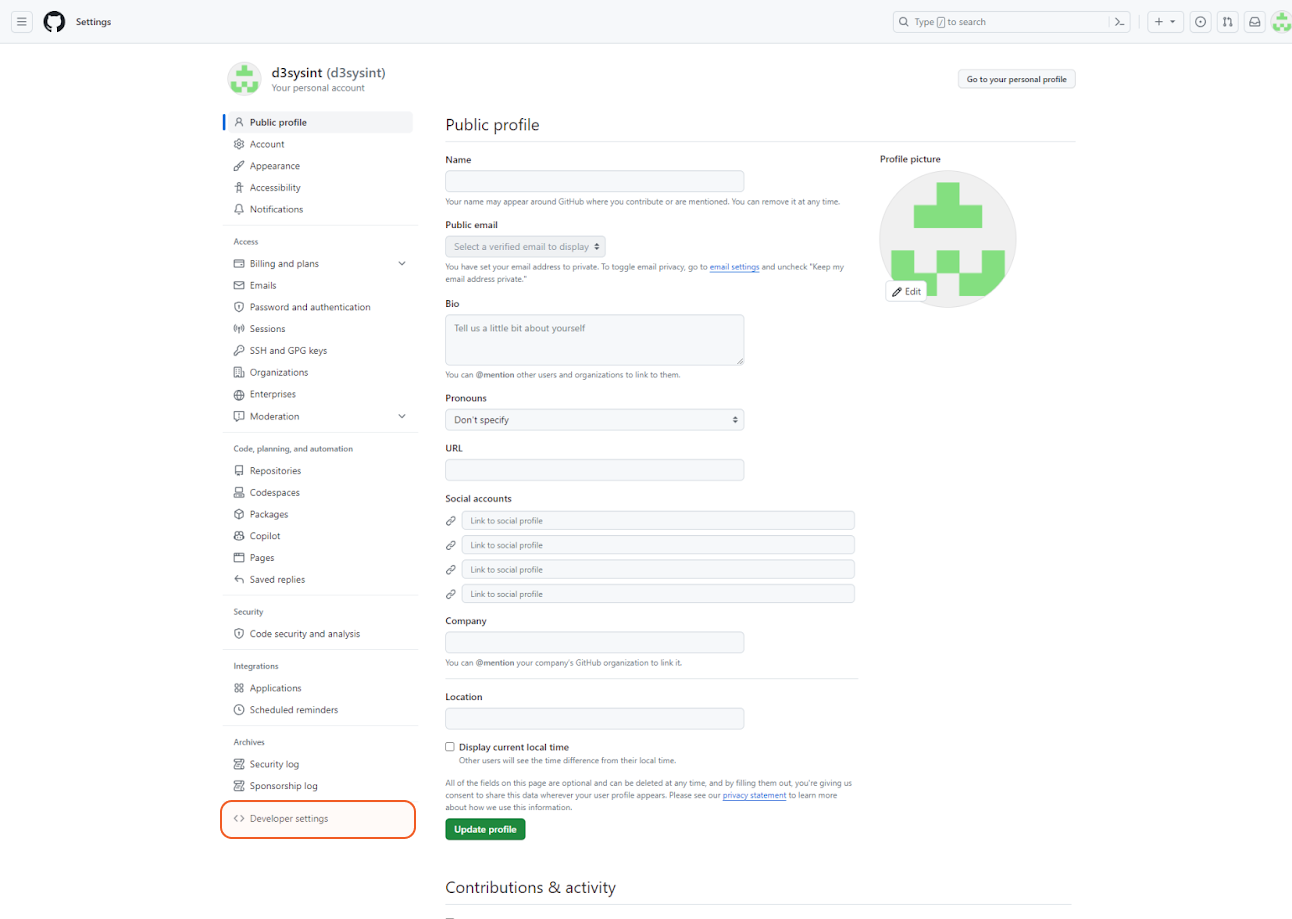Click the Bio text area

[594, 340]
